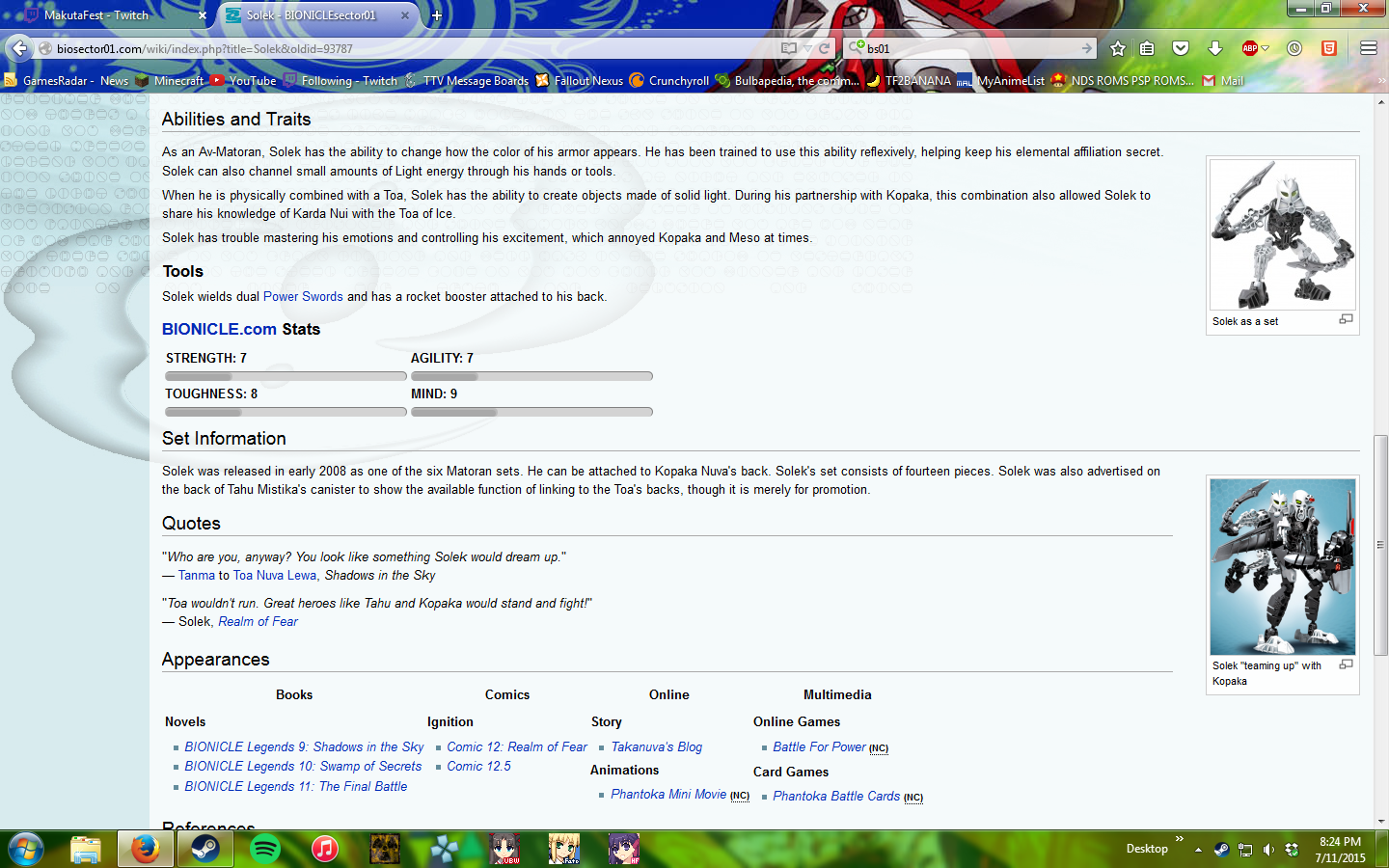Click the bs01 search box

click(971, 48)
